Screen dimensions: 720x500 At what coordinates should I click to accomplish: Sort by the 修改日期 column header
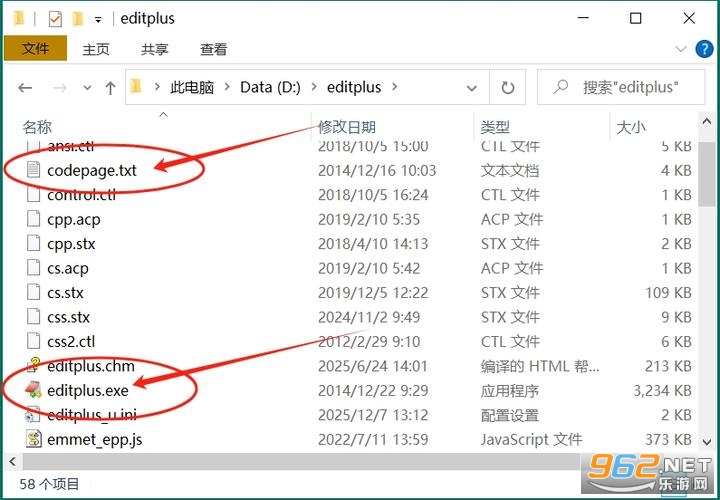(347, 127)
